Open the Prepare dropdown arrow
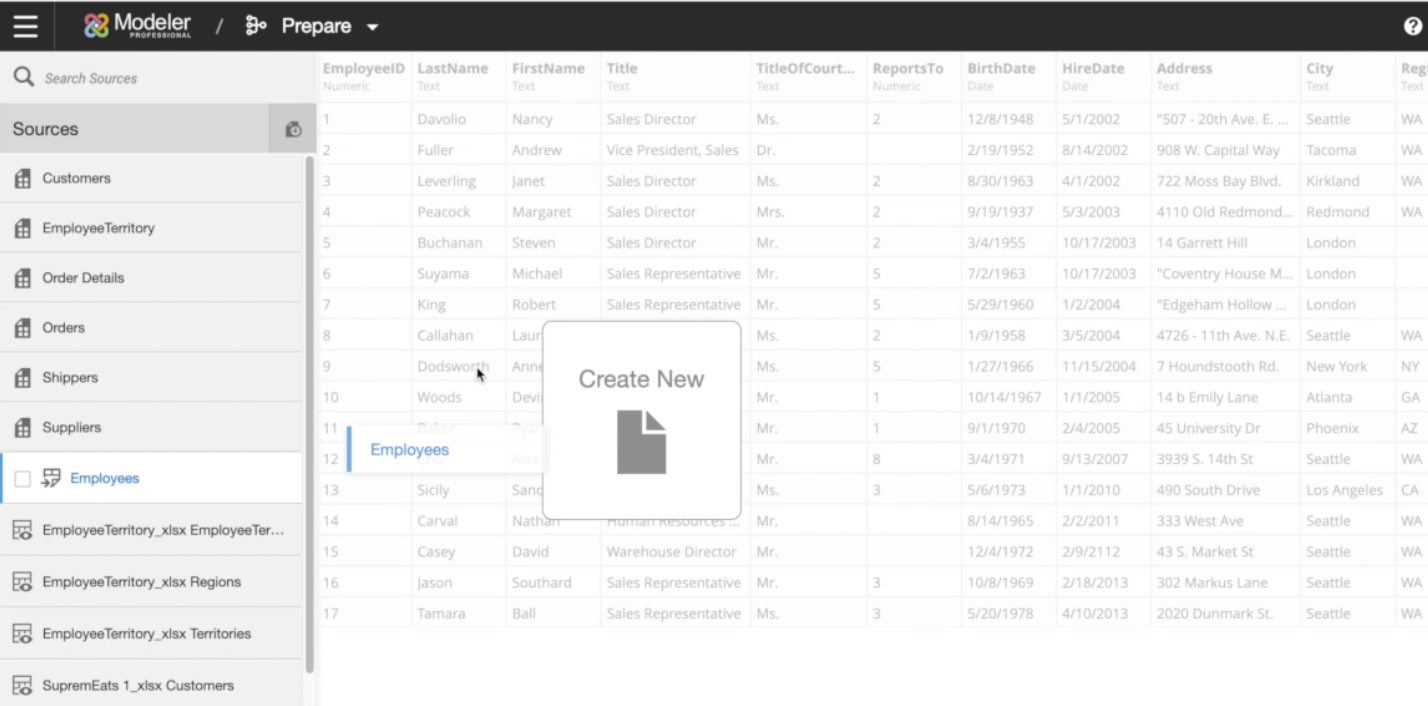 [373, 27]
